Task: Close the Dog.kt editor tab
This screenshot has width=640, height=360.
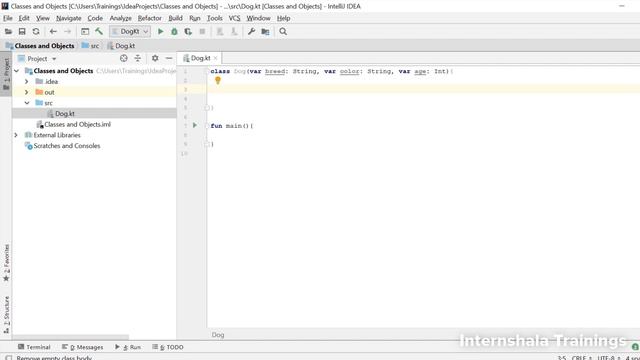Action: 216,58
